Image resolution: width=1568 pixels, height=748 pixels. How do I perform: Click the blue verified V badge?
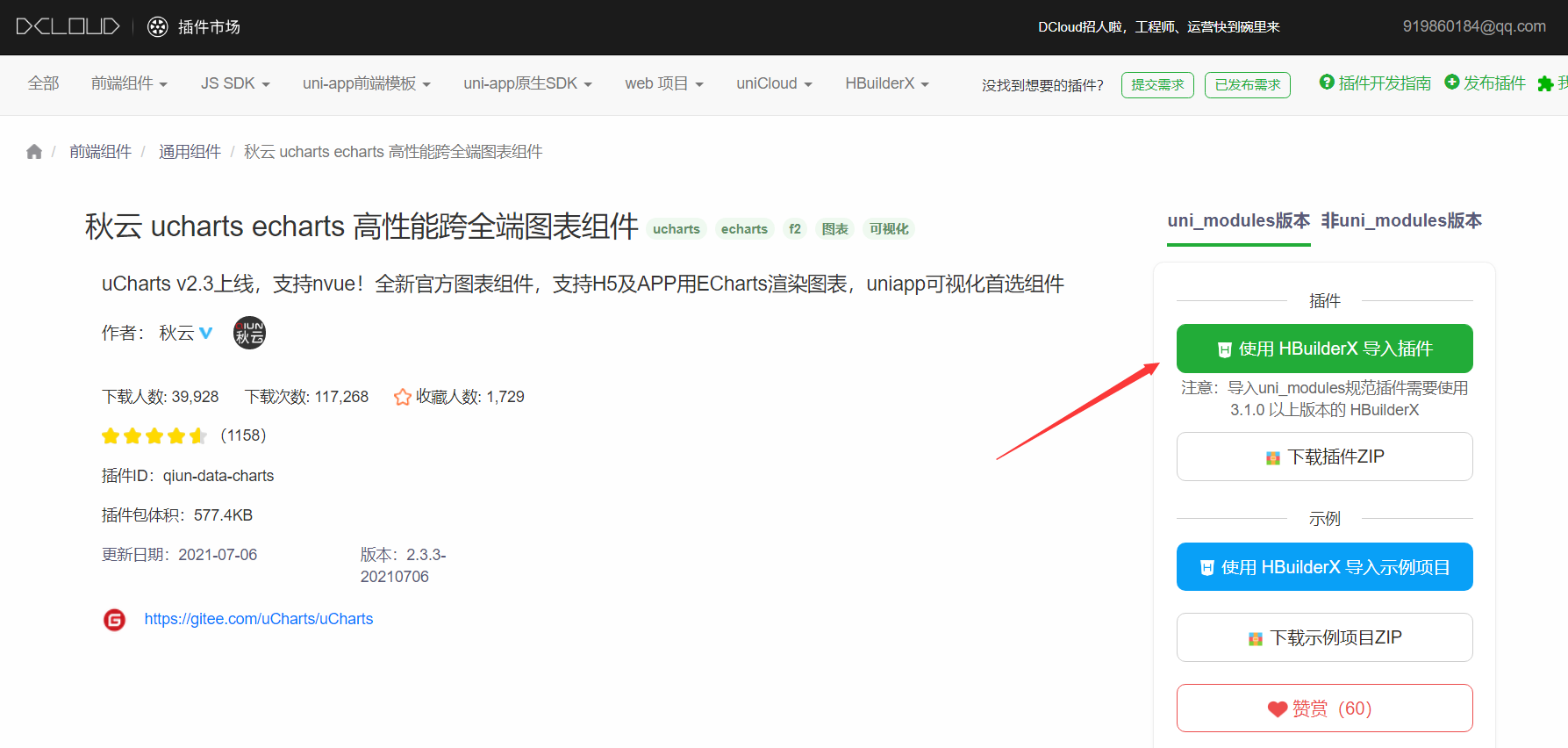pyautogui.click(x=206, y=333)
